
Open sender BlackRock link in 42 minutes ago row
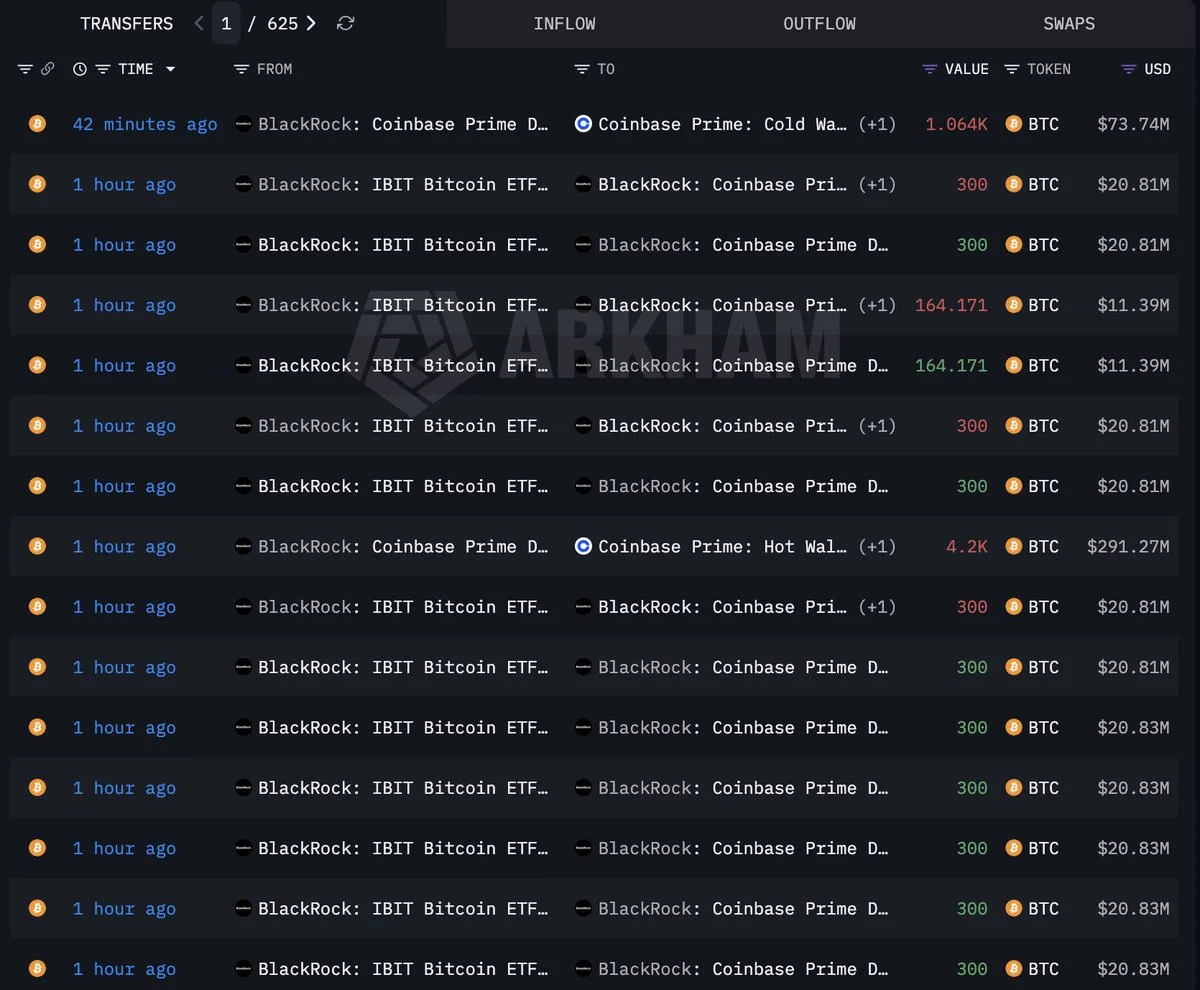click(403, 124)
